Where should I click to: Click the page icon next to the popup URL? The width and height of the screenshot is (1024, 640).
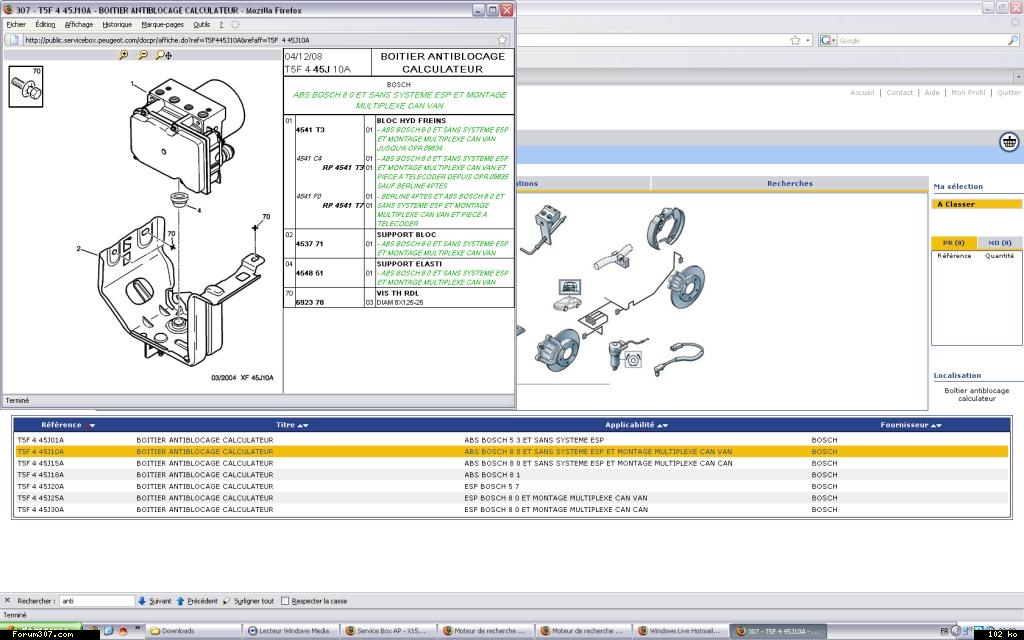pyautogui.click(x=14, y=40)
